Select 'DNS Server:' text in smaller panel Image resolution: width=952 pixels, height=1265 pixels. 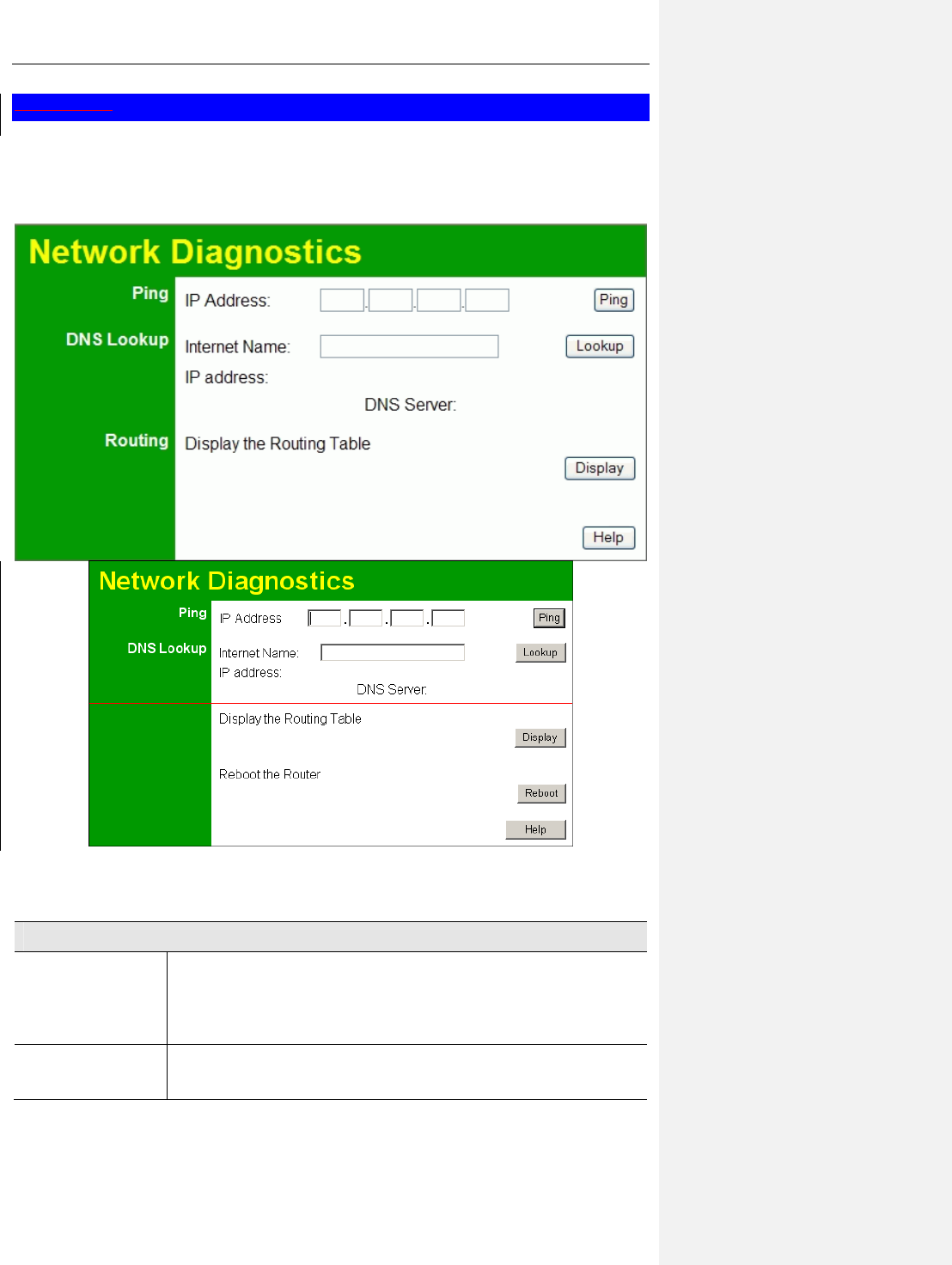[x=392, y=689]
